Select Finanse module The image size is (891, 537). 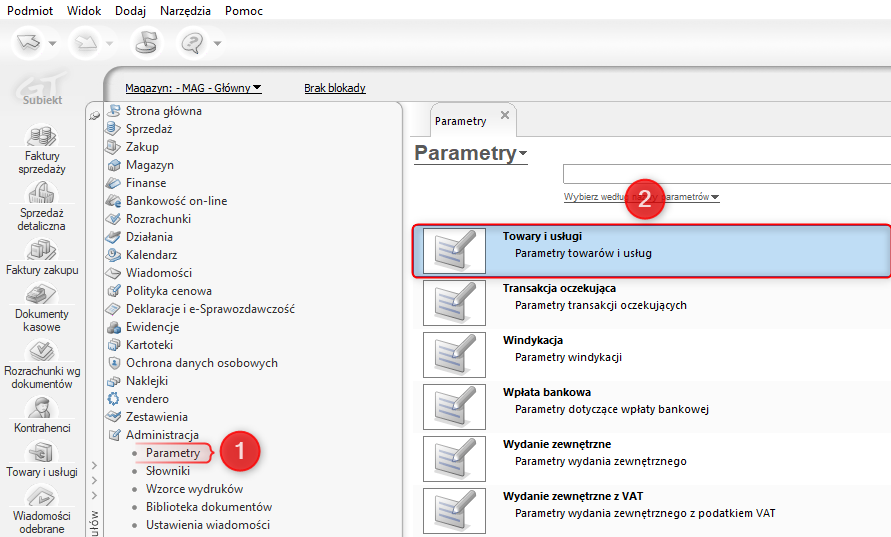pyautogui.click(x=146, y=183)
